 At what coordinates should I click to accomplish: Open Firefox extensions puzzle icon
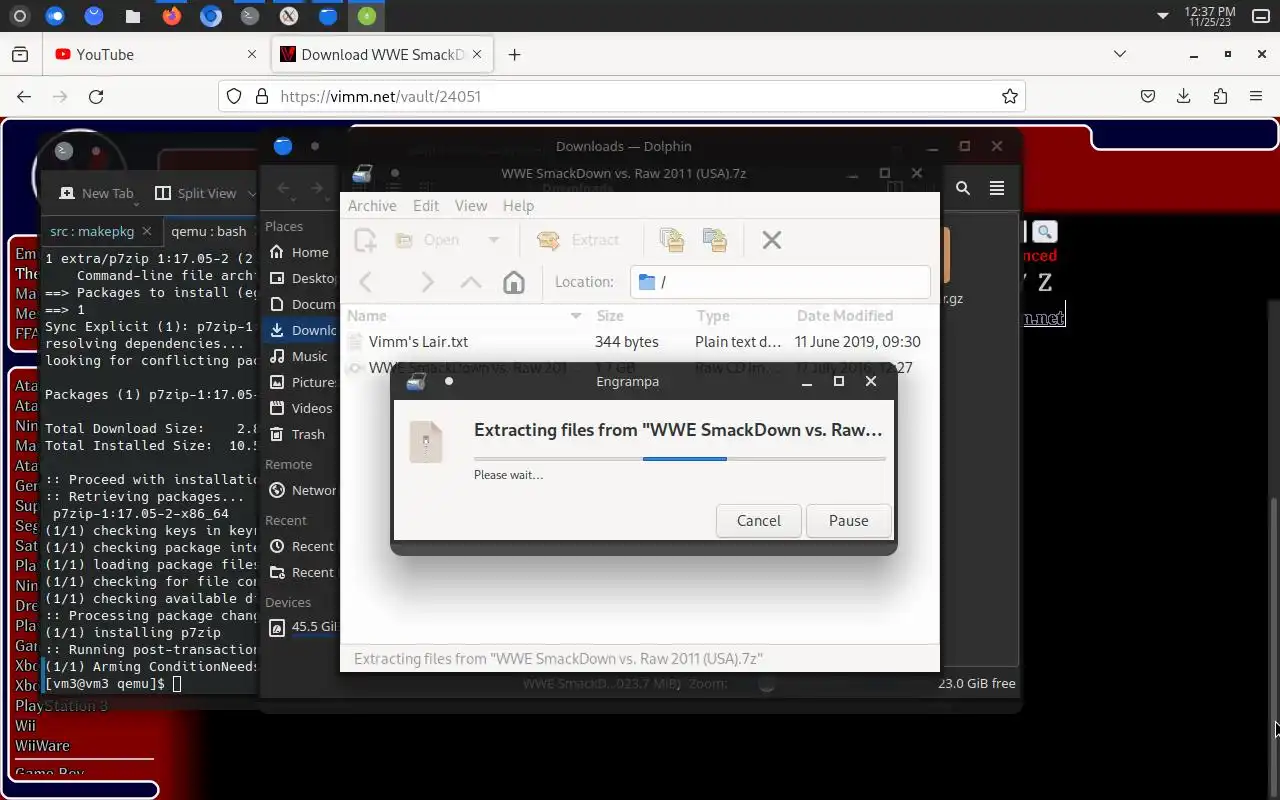click(x=1220, y=96)
